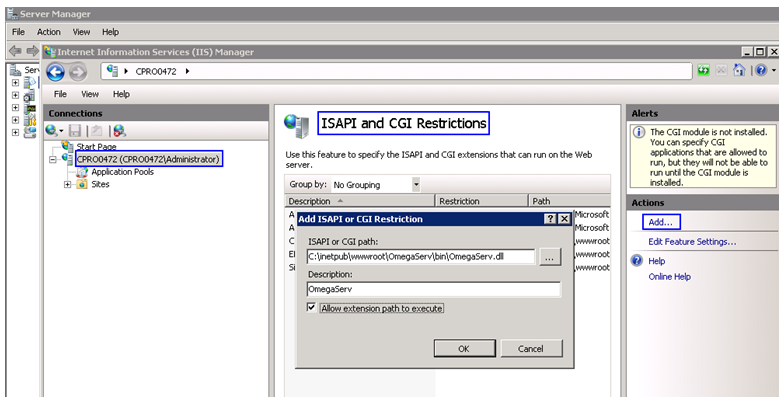Screen dimensions: 782x401
Task: Click the breadcrumb arrow after CPRO0472
Action: [188, 71]
